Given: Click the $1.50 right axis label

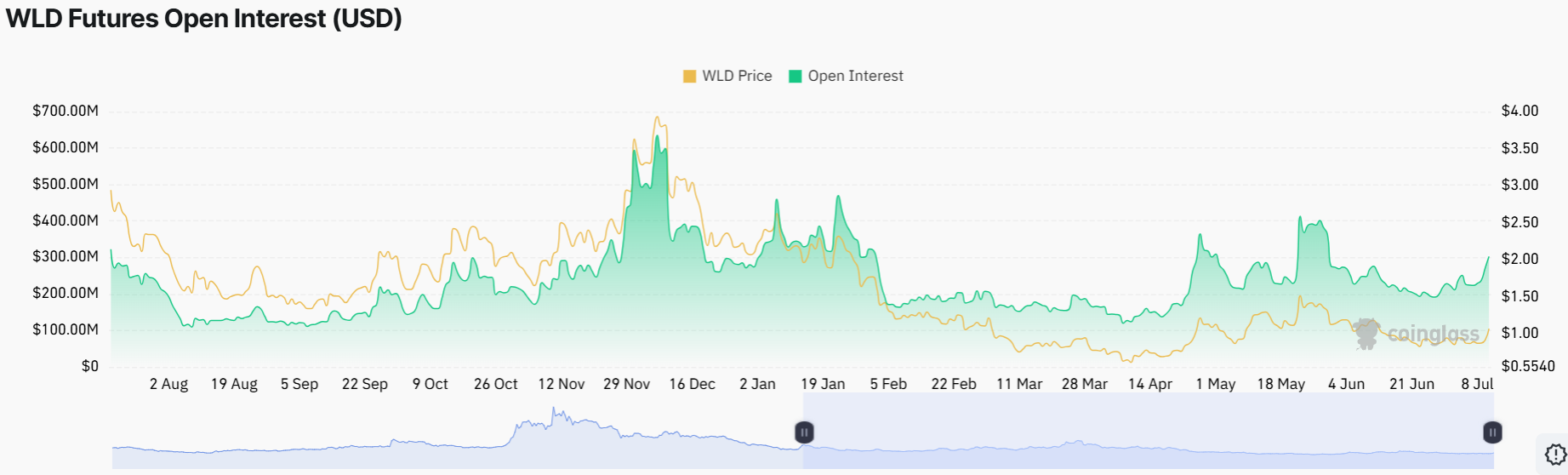Looking at the screenshot, I should click(x=1520, y=296).
